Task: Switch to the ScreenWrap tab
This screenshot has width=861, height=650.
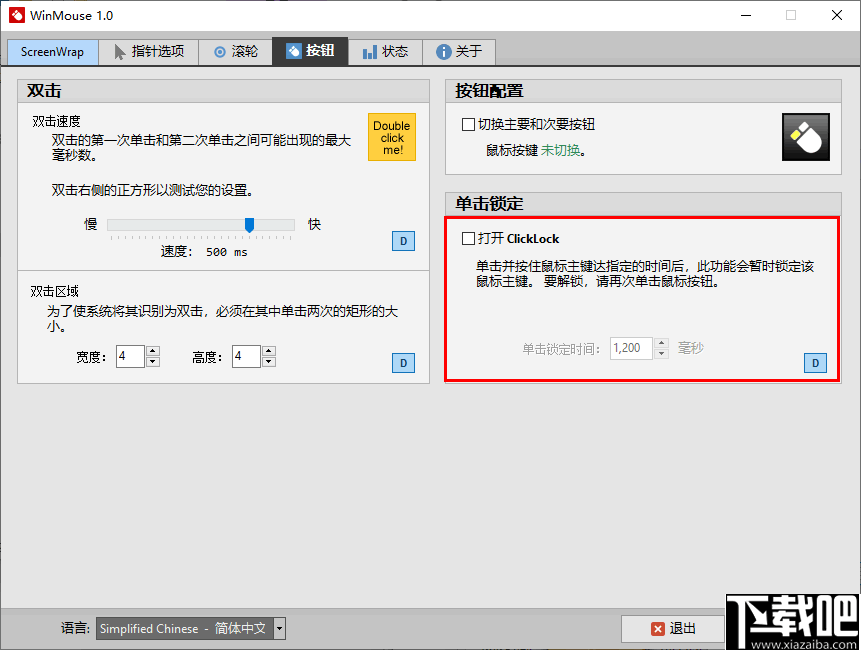Action: point(52,52)
